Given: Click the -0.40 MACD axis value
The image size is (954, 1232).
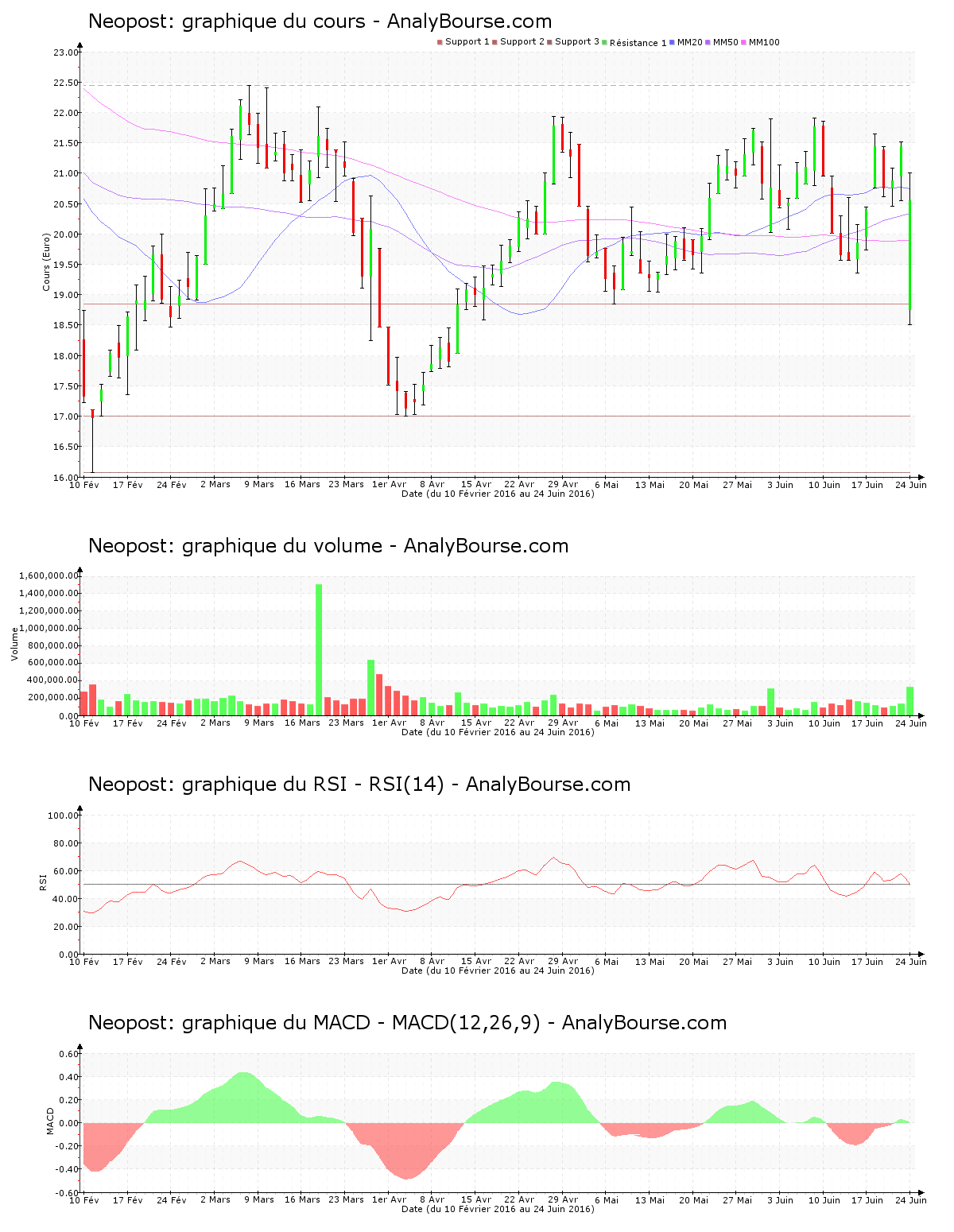Looking at the screenshot, I should [x=68, y=1170].
